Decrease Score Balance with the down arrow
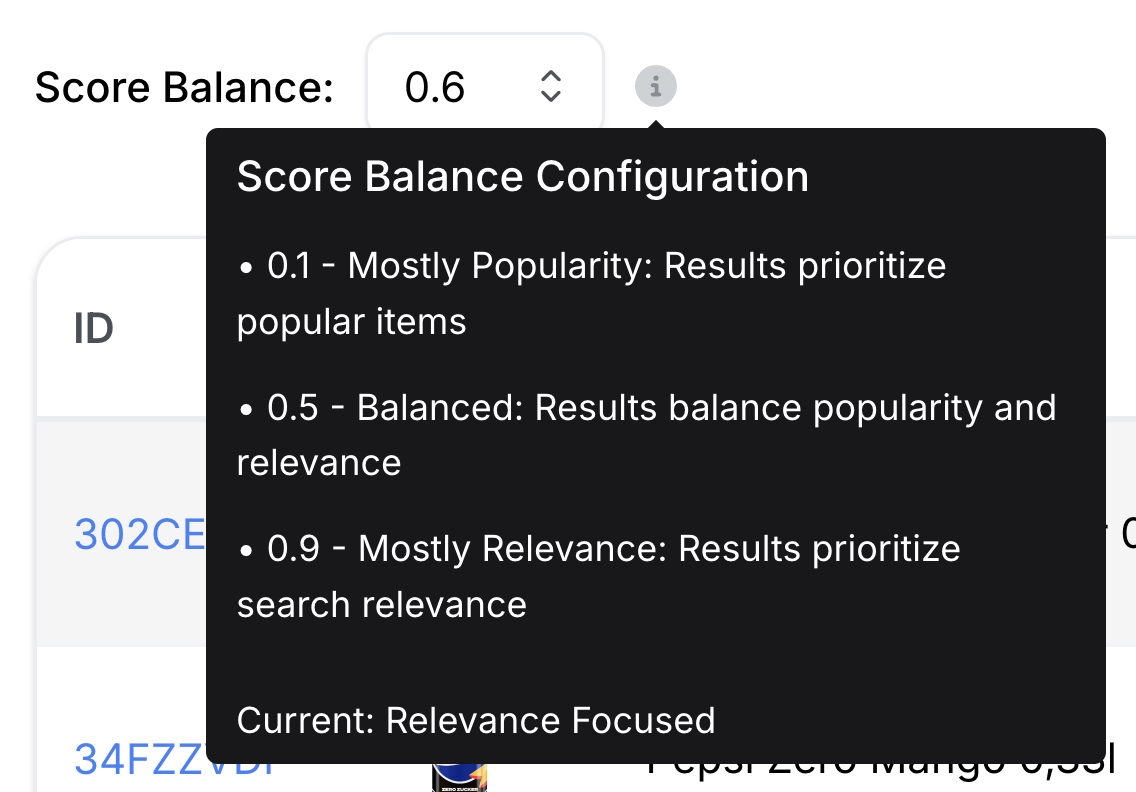Screen dimensions: 1136x792 click(550, 97)
